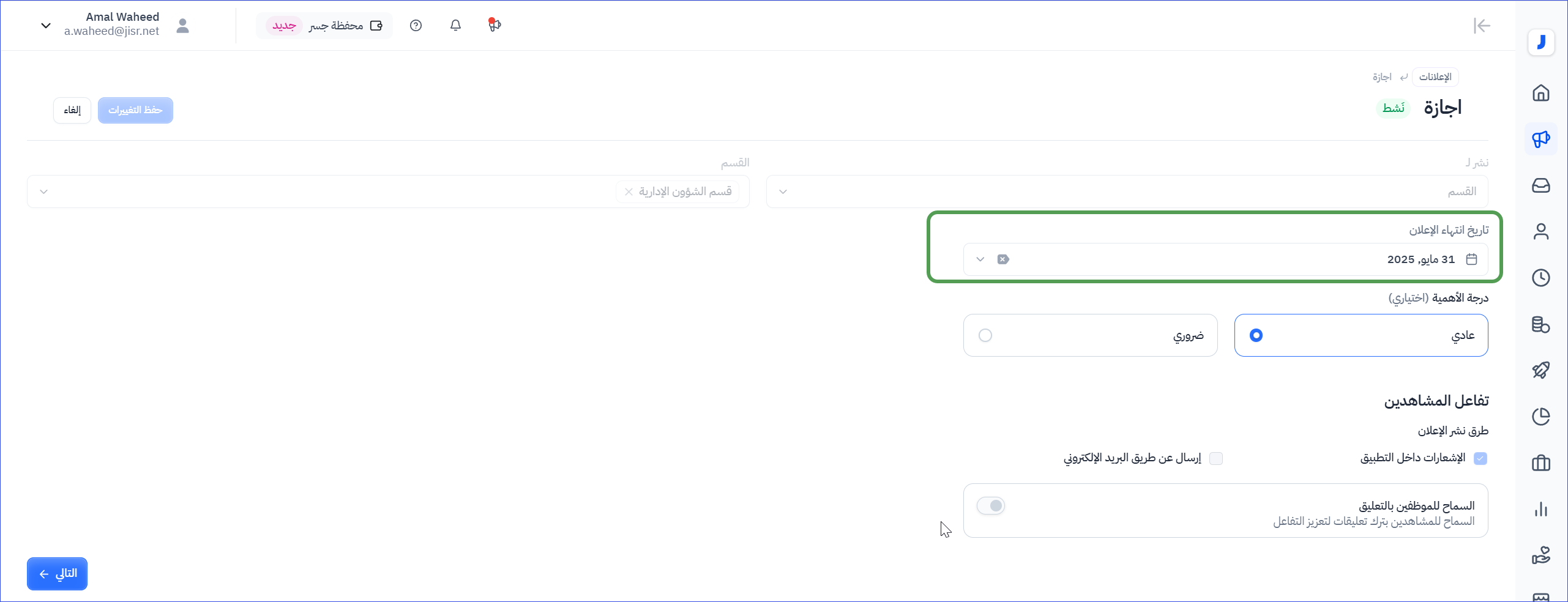Expand the Amal Waheed account dropdown
The image size is (1568, 602).
pos(46,26)
